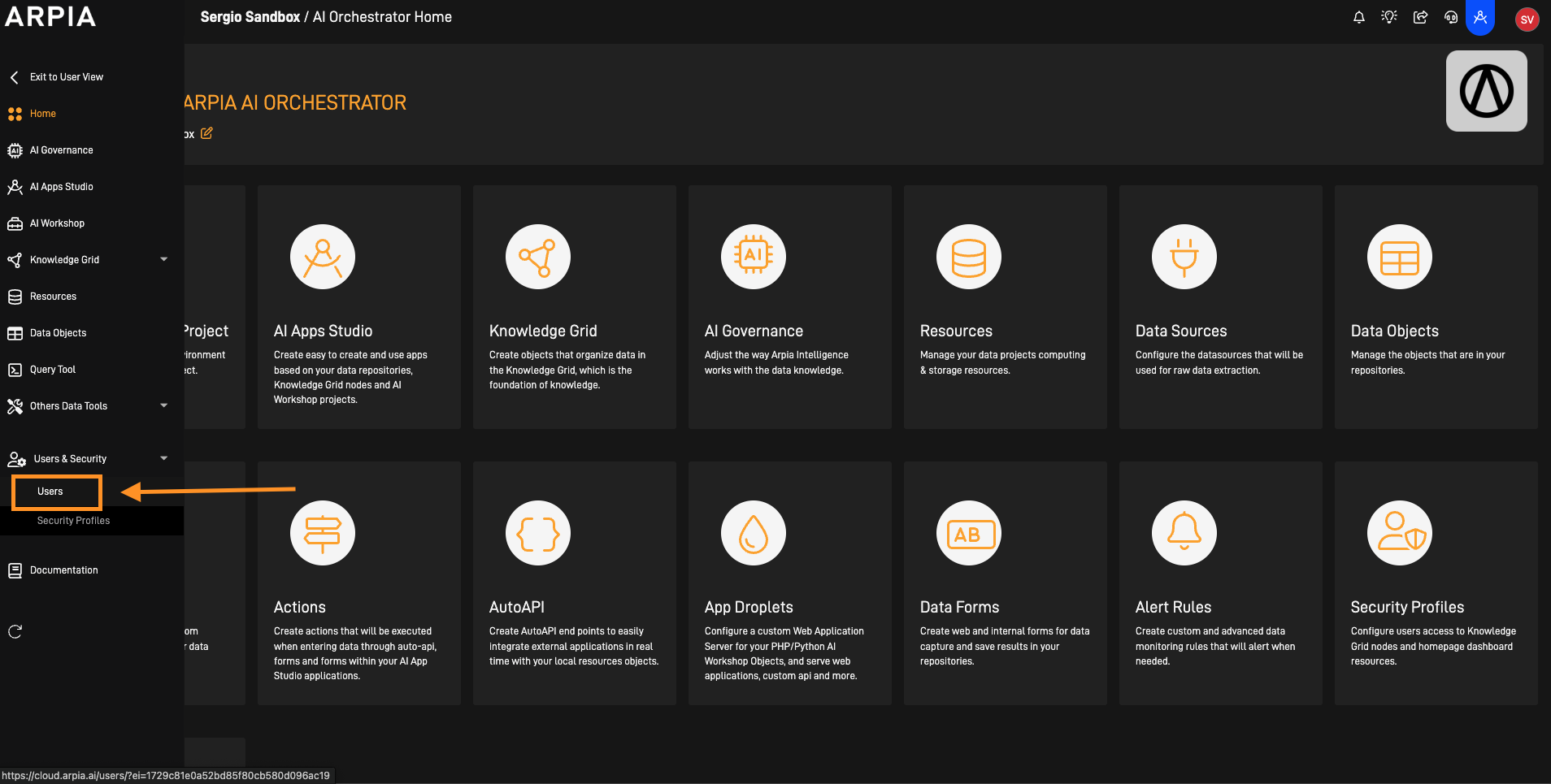Viewport: 1551px width, 784px height.
Task: Open the Data Objects table card icon
Action: [1400, 257]
